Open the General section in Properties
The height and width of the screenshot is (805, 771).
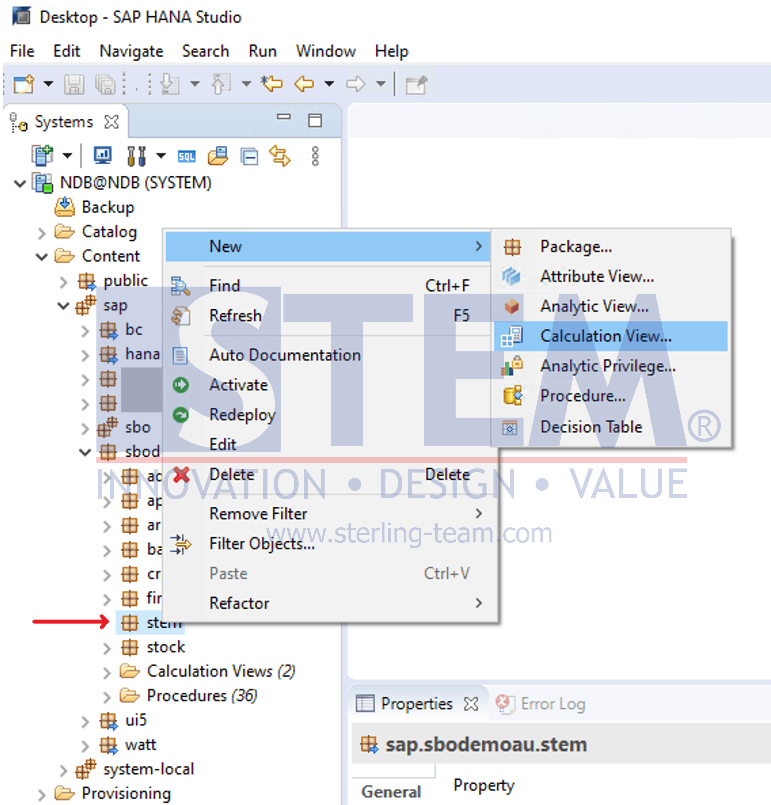[391, 792]
